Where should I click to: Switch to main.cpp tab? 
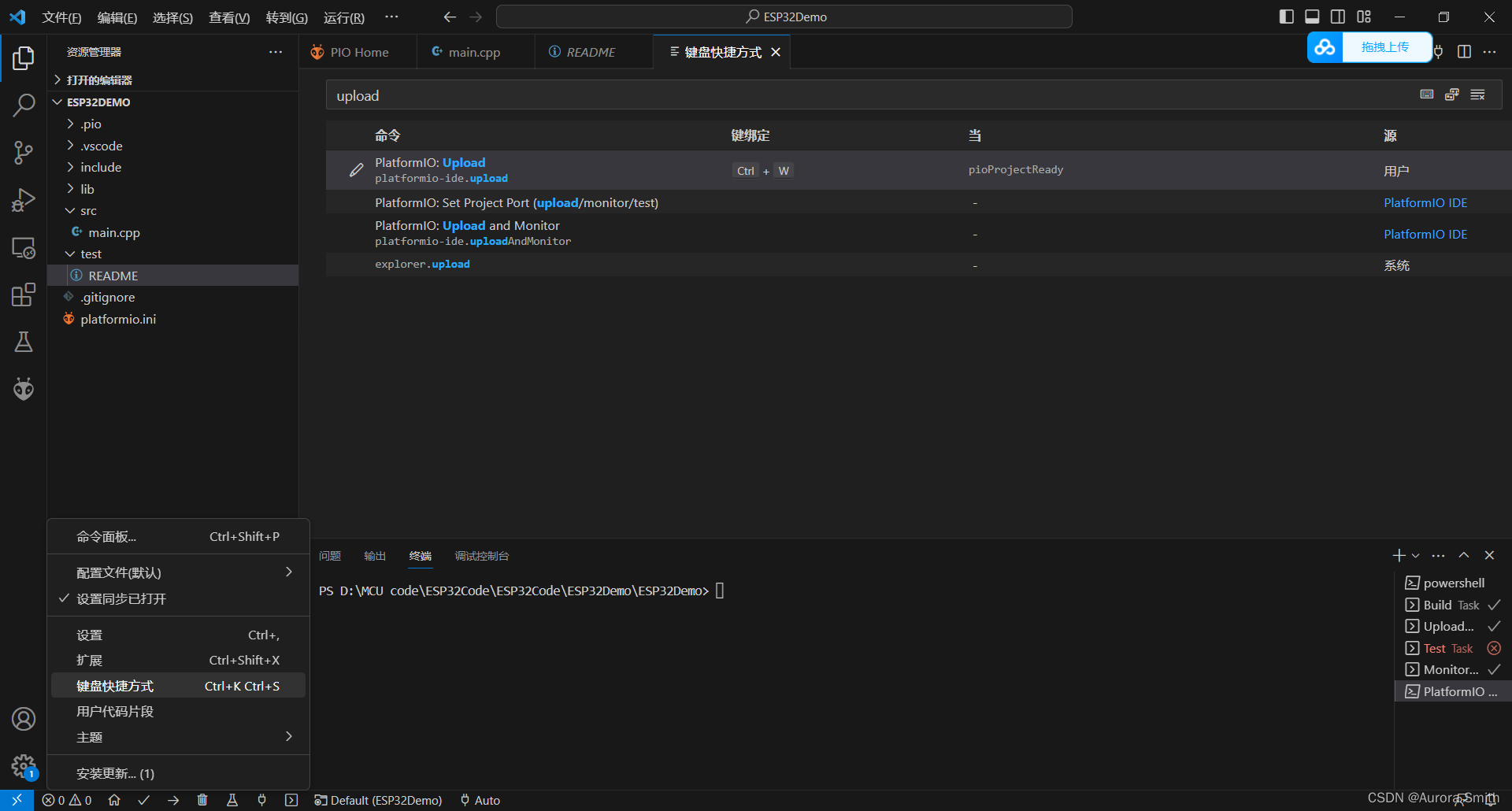tap(475, 52)
